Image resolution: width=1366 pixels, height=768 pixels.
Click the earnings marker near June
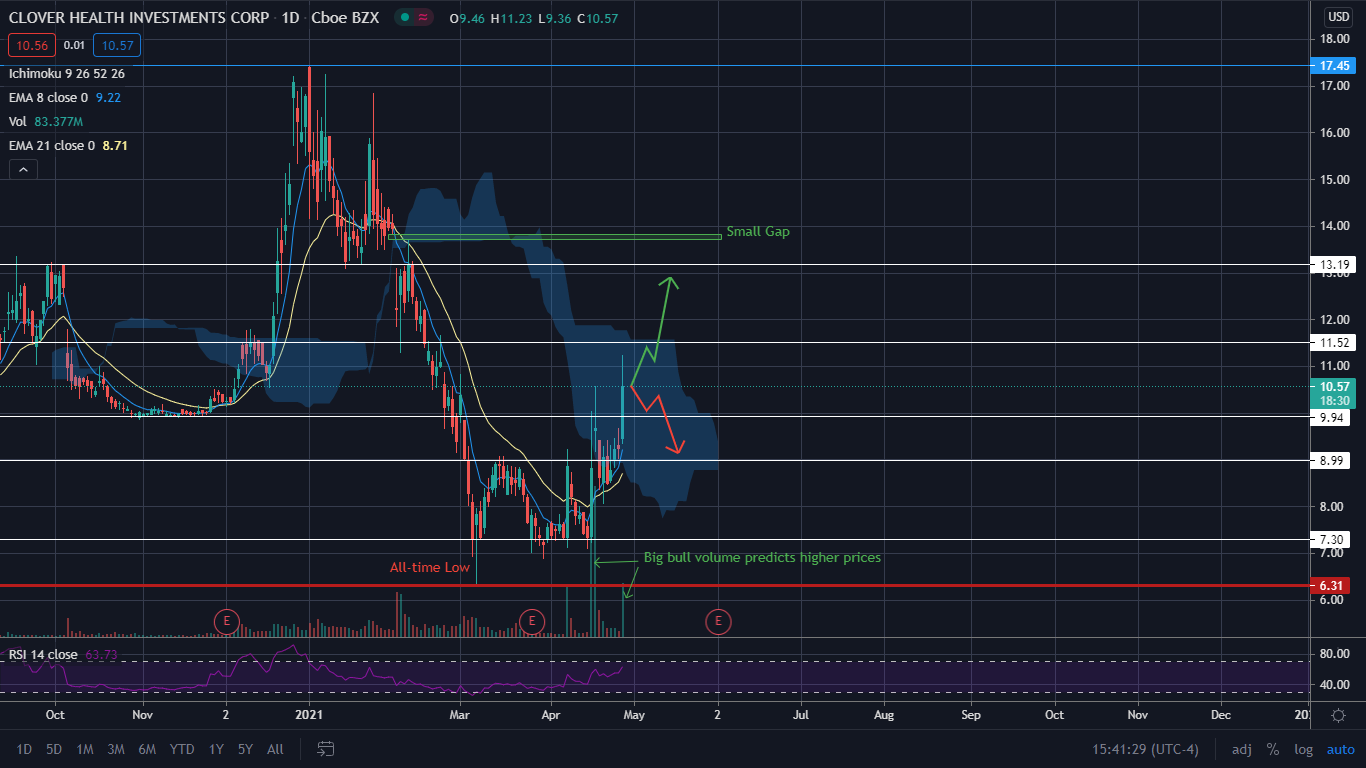pyautogui.click(x=717, y=622)
